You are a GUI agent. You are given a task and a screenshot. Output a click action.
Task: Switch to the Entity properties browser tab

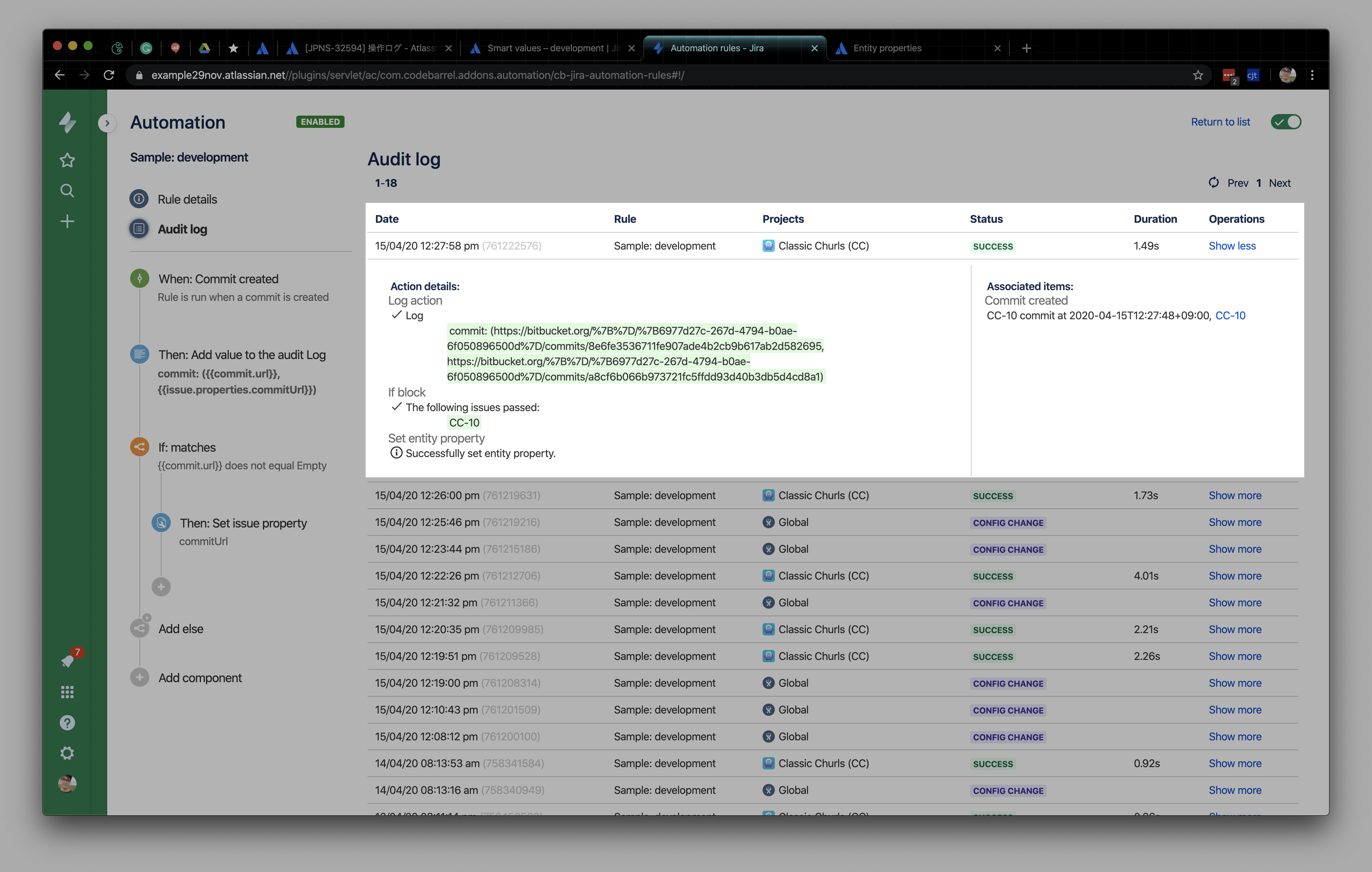[917, 48]
